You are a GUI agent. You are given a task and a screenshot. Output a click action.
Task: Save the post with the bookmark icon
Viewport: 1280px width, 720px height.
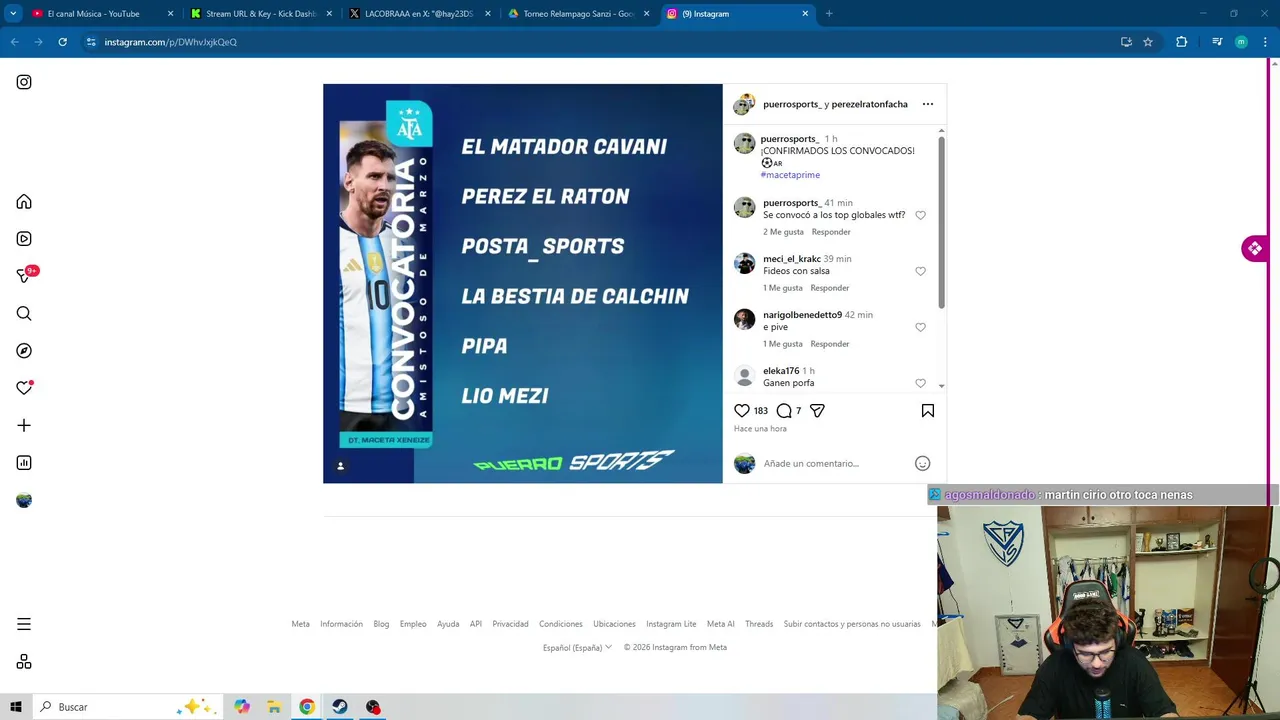[x=928, y=411]
